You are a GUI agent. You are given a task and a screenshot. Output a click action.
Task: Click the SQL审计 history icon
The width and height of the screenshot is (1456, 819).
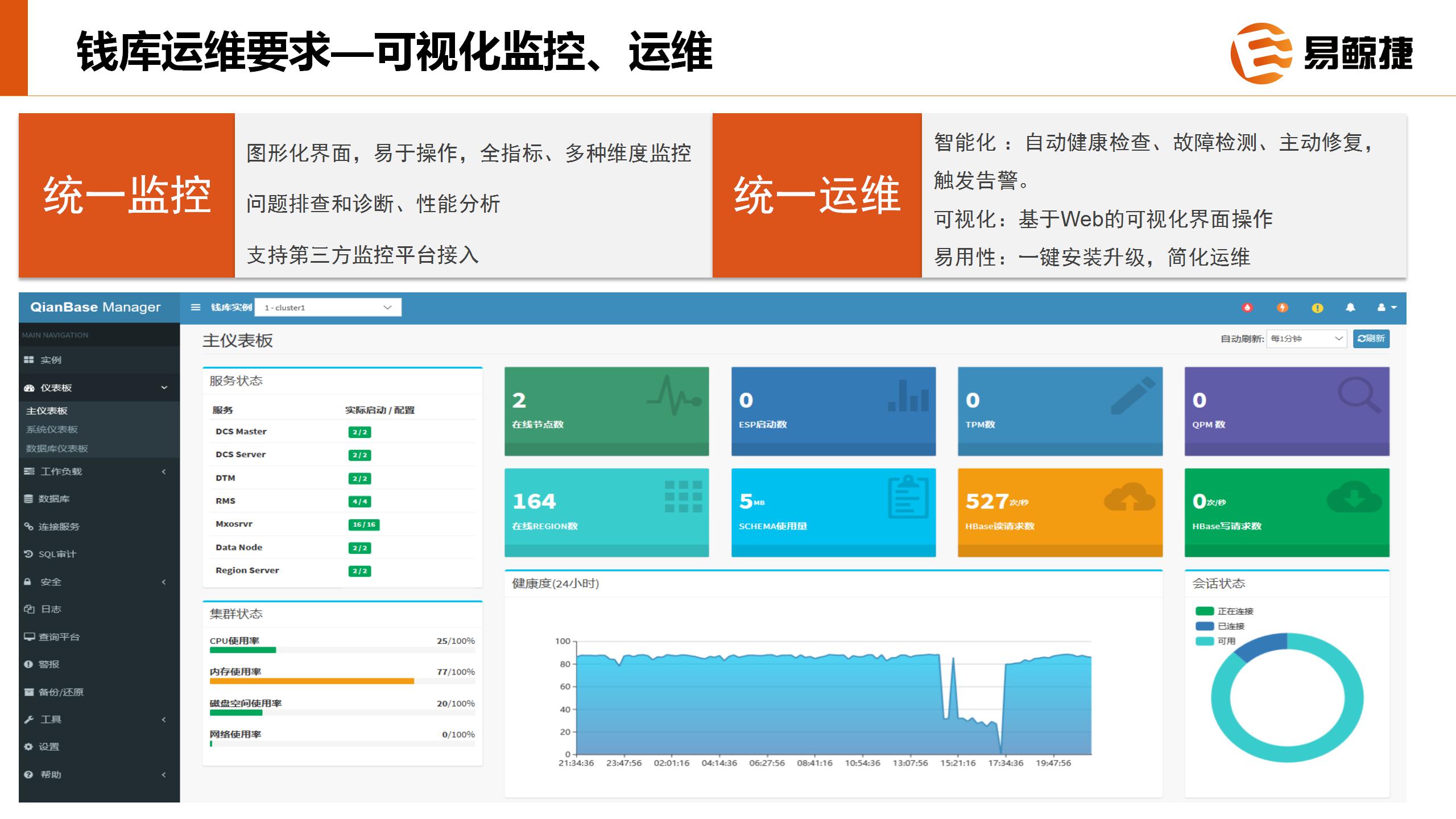[x=28, y=554]
